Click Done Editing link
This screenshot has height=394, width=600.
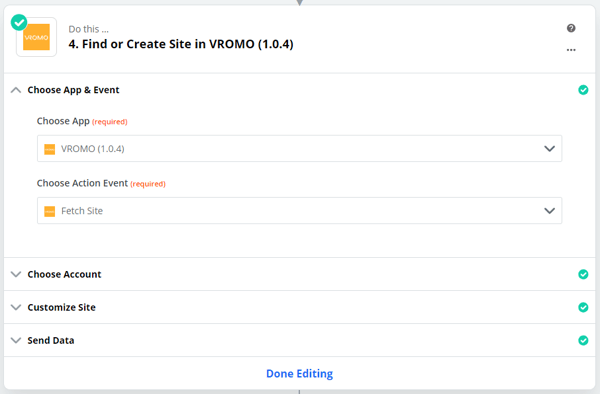click(300, 373)
